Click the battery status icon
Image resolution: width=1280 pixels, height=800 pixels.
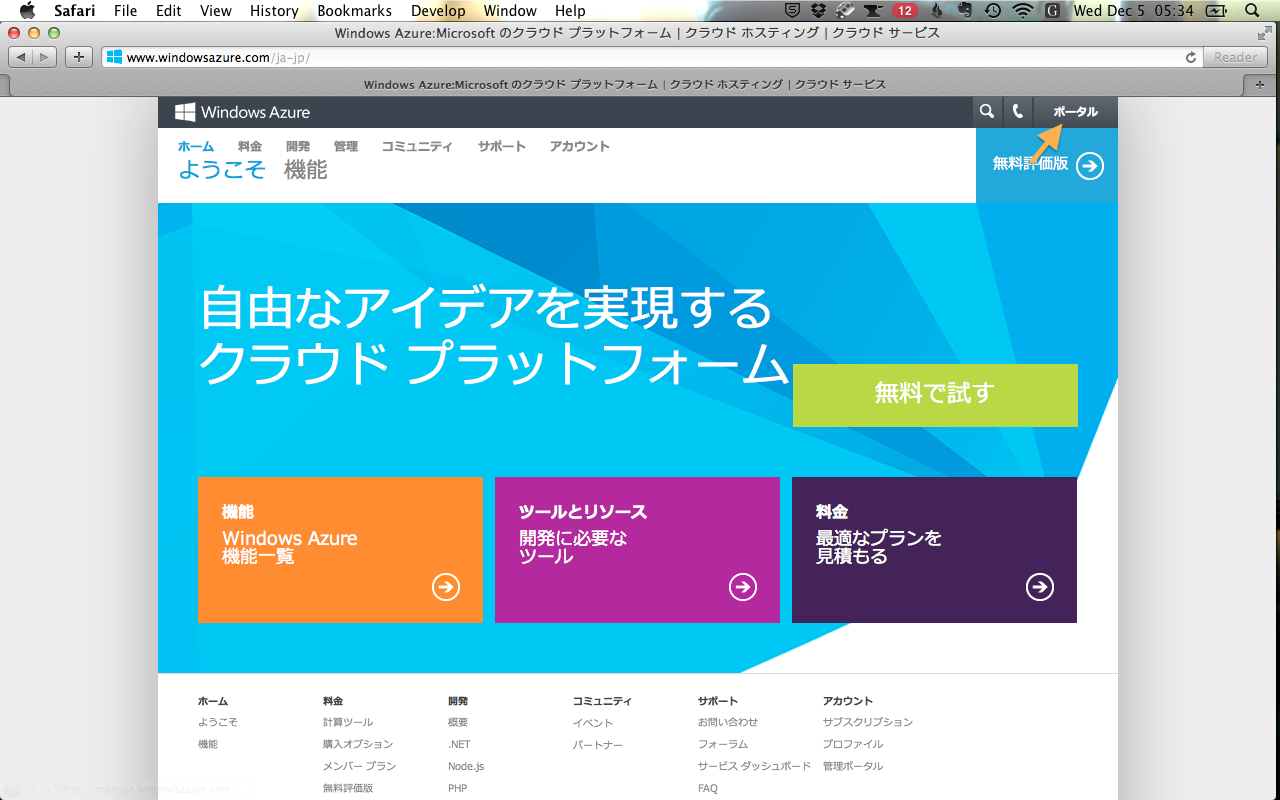[x=1217, y=11]
